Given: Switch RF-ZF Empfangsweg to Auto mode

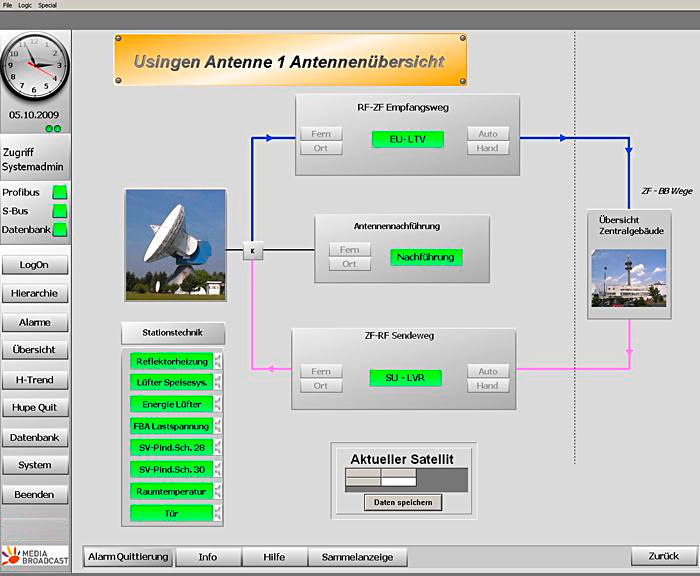Looking at the screenshot, I should tap(488, 133).
